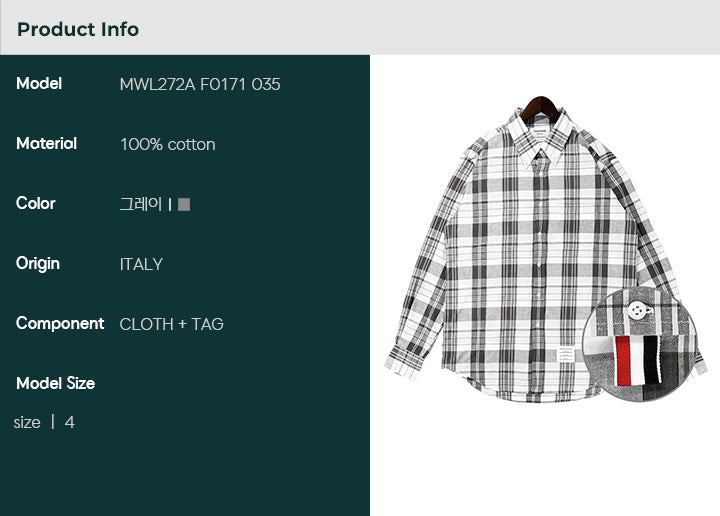Click the size 4 value
This screenshot has height=516, width=720.
click(x=44, y=422)
